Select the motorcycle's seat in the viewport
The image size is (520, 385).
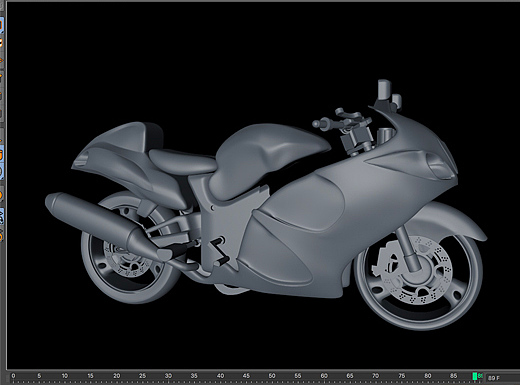point(182,162)
